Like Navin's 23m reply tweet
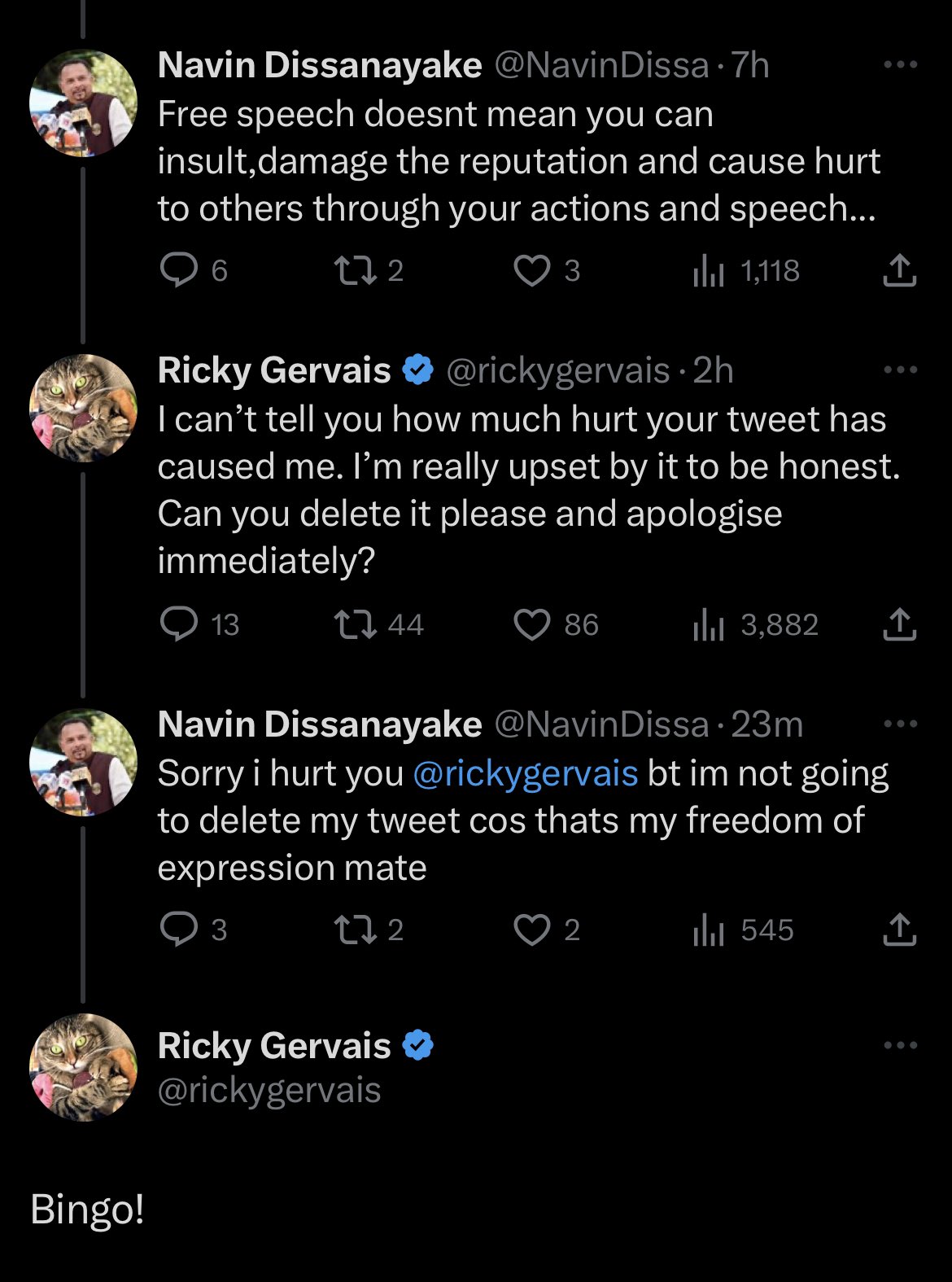Image resolution: width=952 pixels, height=1282 pixels. point(531,930)
